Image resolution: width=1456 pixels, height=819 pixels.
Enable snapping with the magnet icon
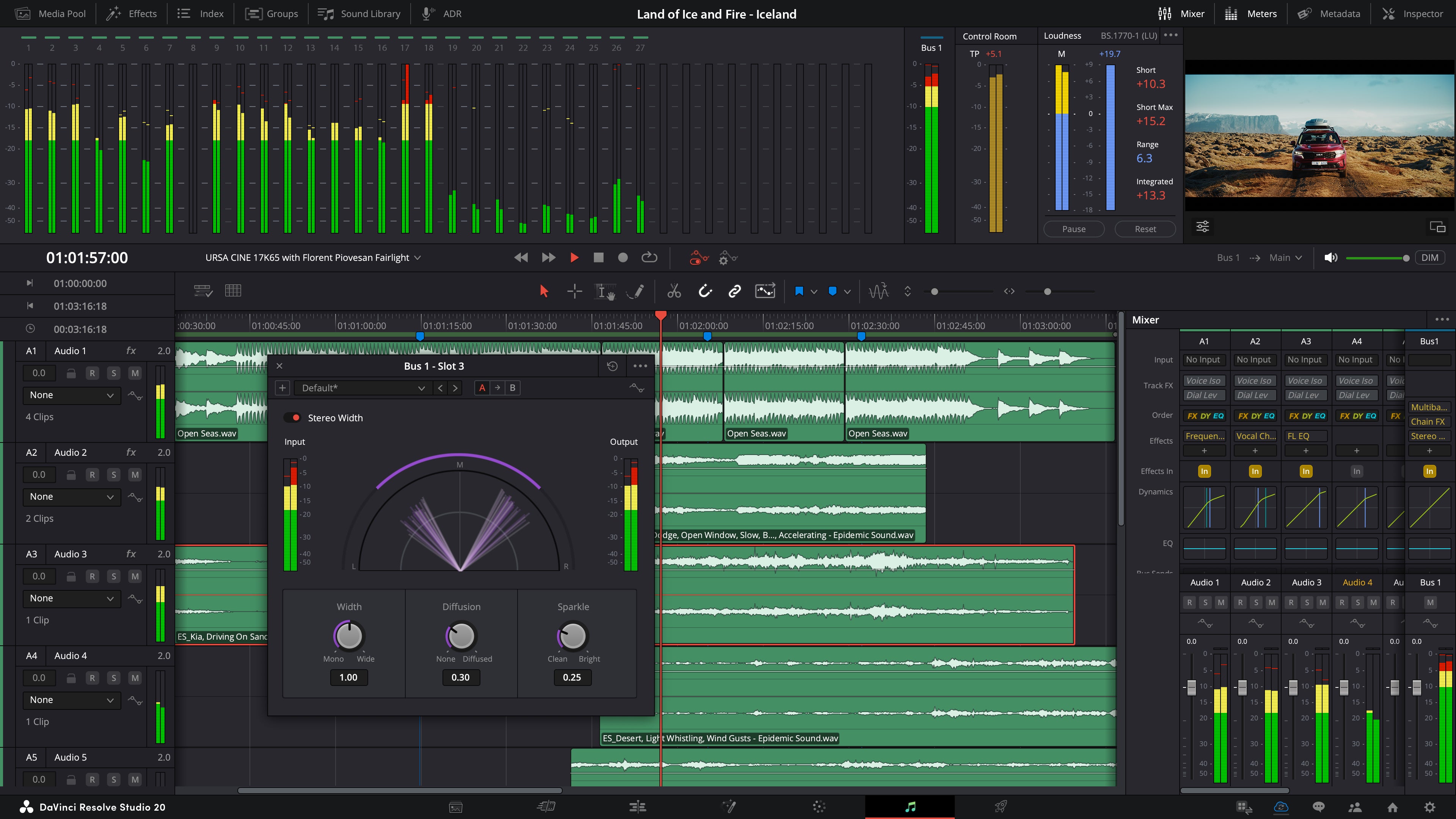point(705,291)
